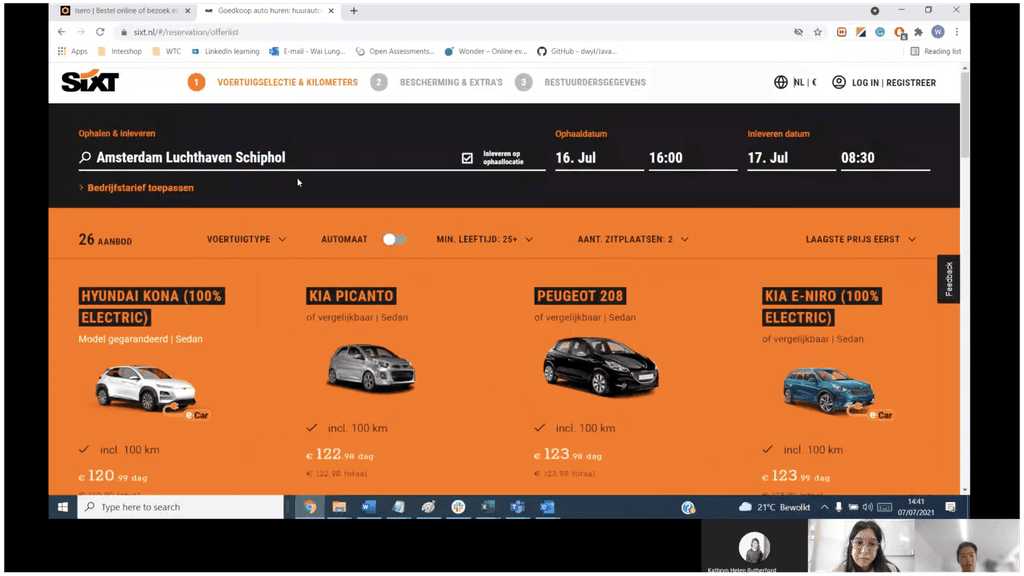Open File Explorer from the taskbar
This screenshot has height=576, width=1024.
[339, 507]
